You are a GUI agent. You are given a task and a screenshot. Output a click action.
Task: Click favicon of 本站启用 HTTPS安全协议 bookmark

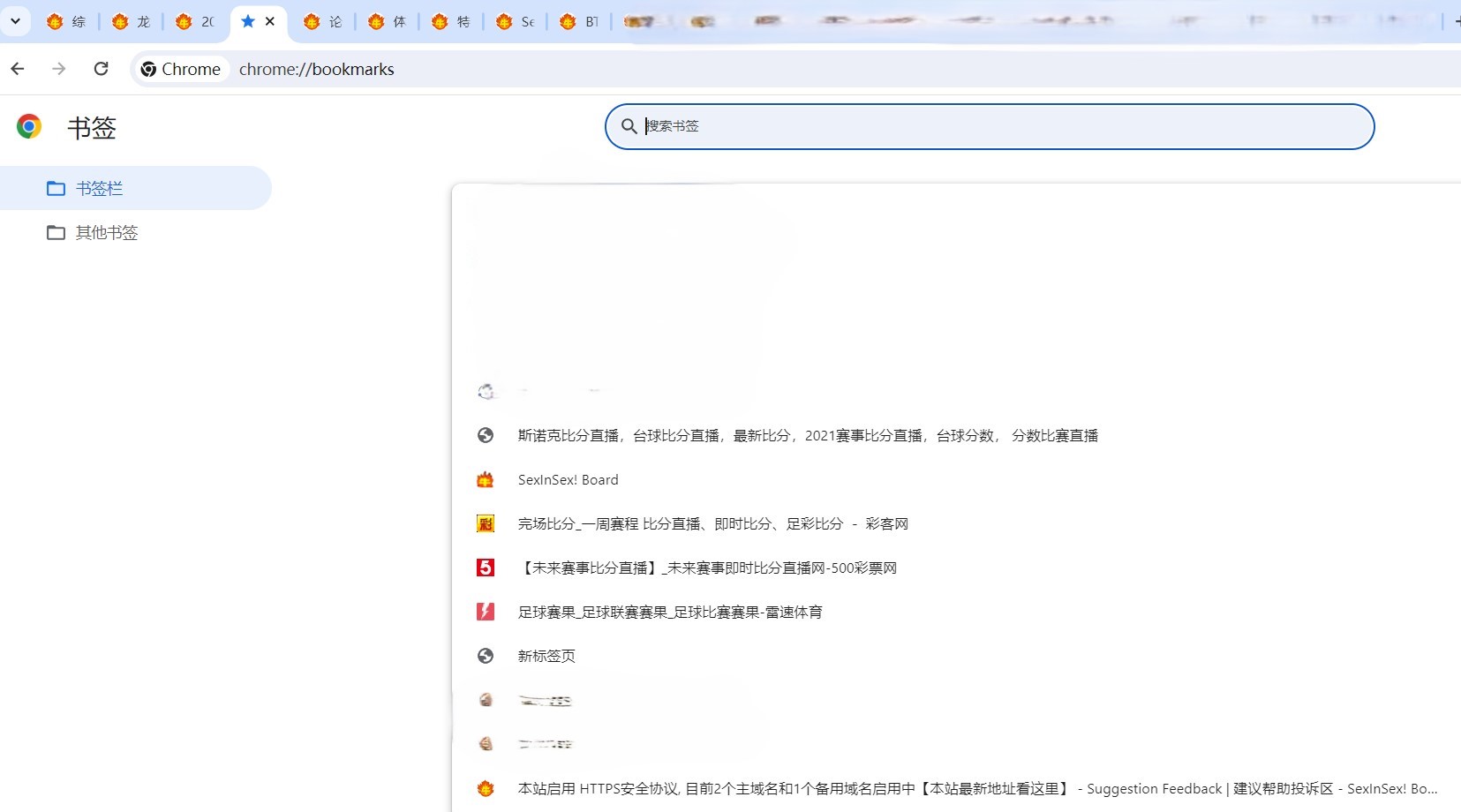(x=486, y=788)
